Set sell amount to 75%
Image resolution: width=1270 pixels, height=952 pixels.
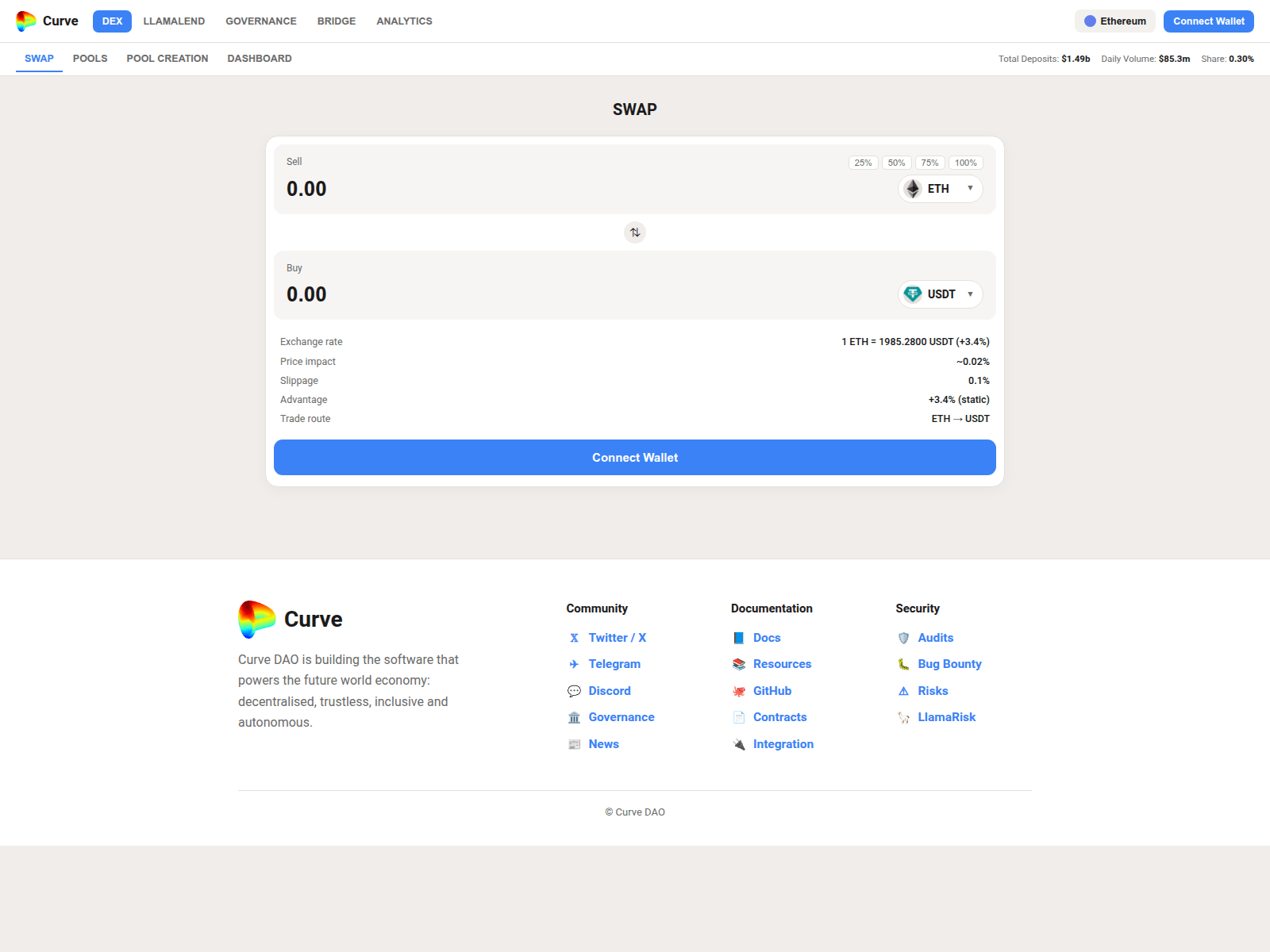tap(930, 163)
